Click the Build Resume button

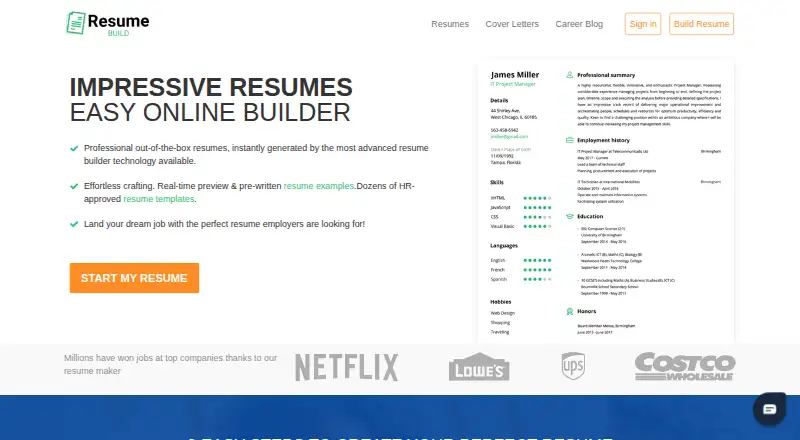[702, 24]
